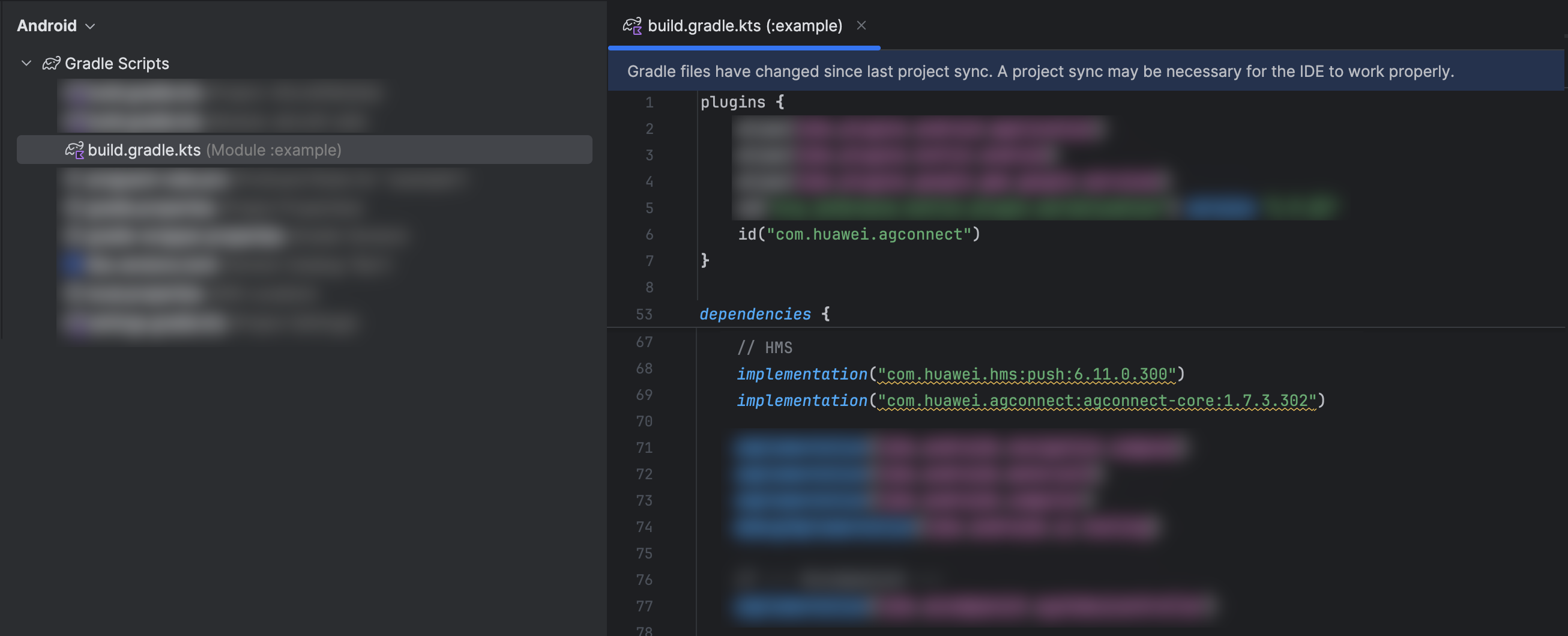Image resolution: width=1568 pixels, height=636 pixels.
Task: Click the // HMS comment
Action: [765, 348]
